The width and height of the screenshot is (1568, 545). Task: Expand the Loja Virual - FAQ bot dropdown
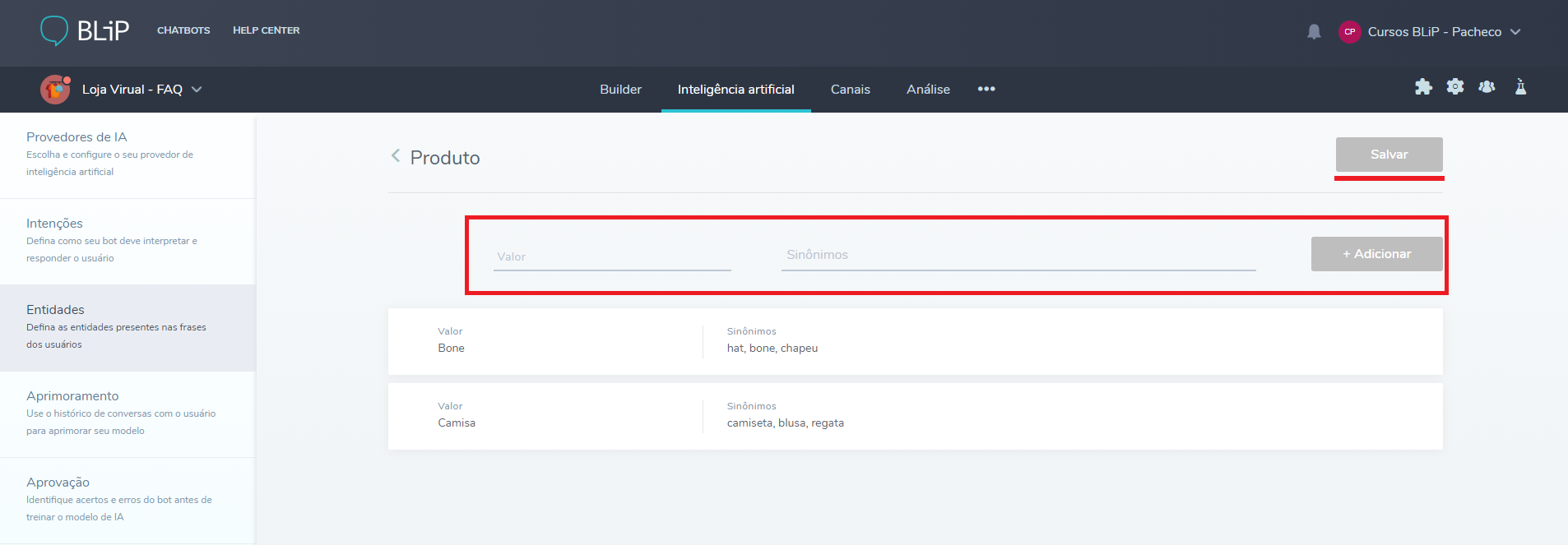197,90
